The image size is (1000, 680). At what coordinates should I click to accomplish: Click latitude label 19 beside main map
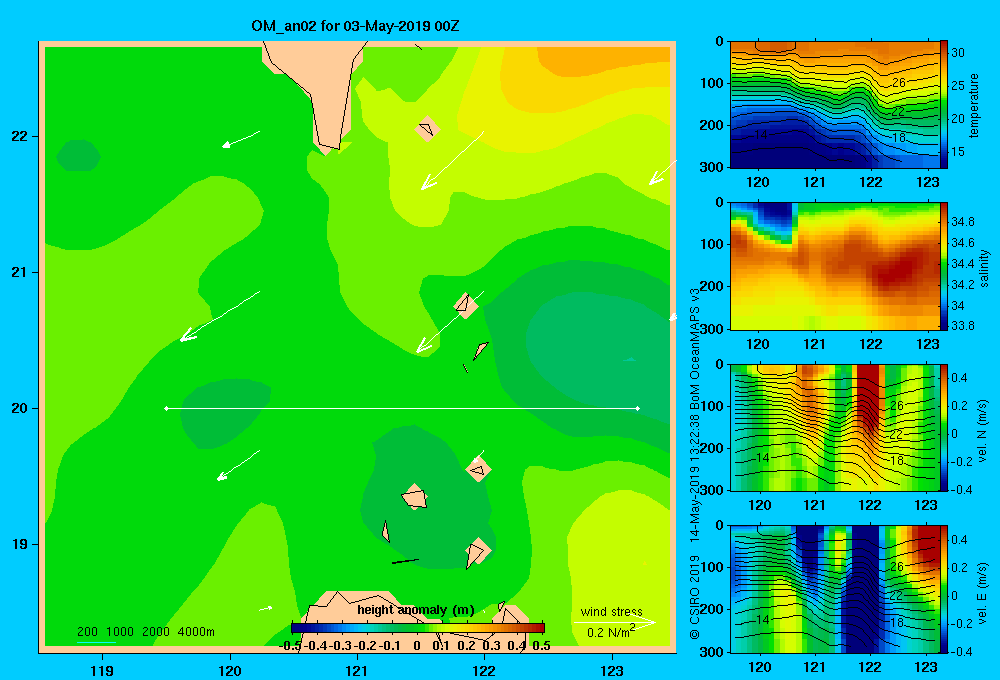click(x=19, y=544)
